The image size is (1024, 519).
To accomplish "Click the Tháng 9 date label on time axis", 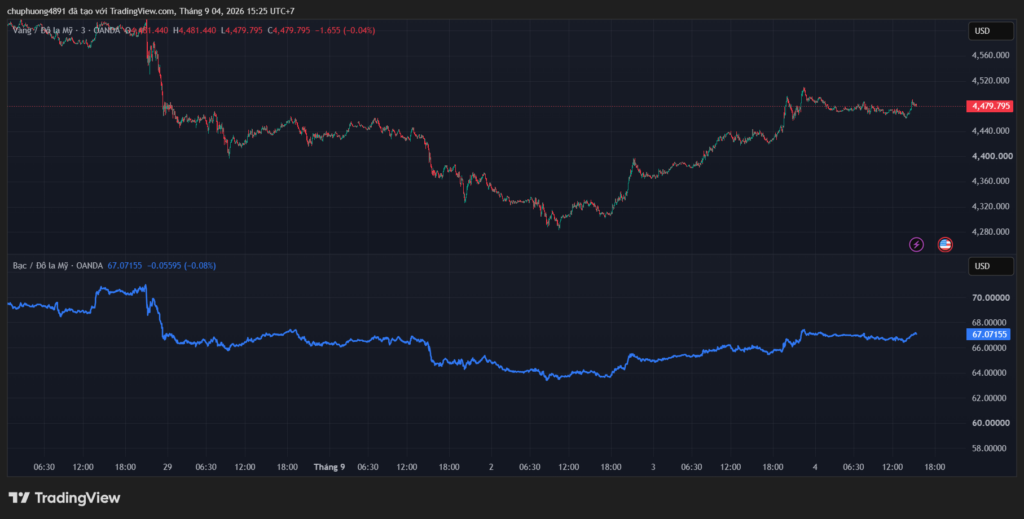I will pos(329,467).
